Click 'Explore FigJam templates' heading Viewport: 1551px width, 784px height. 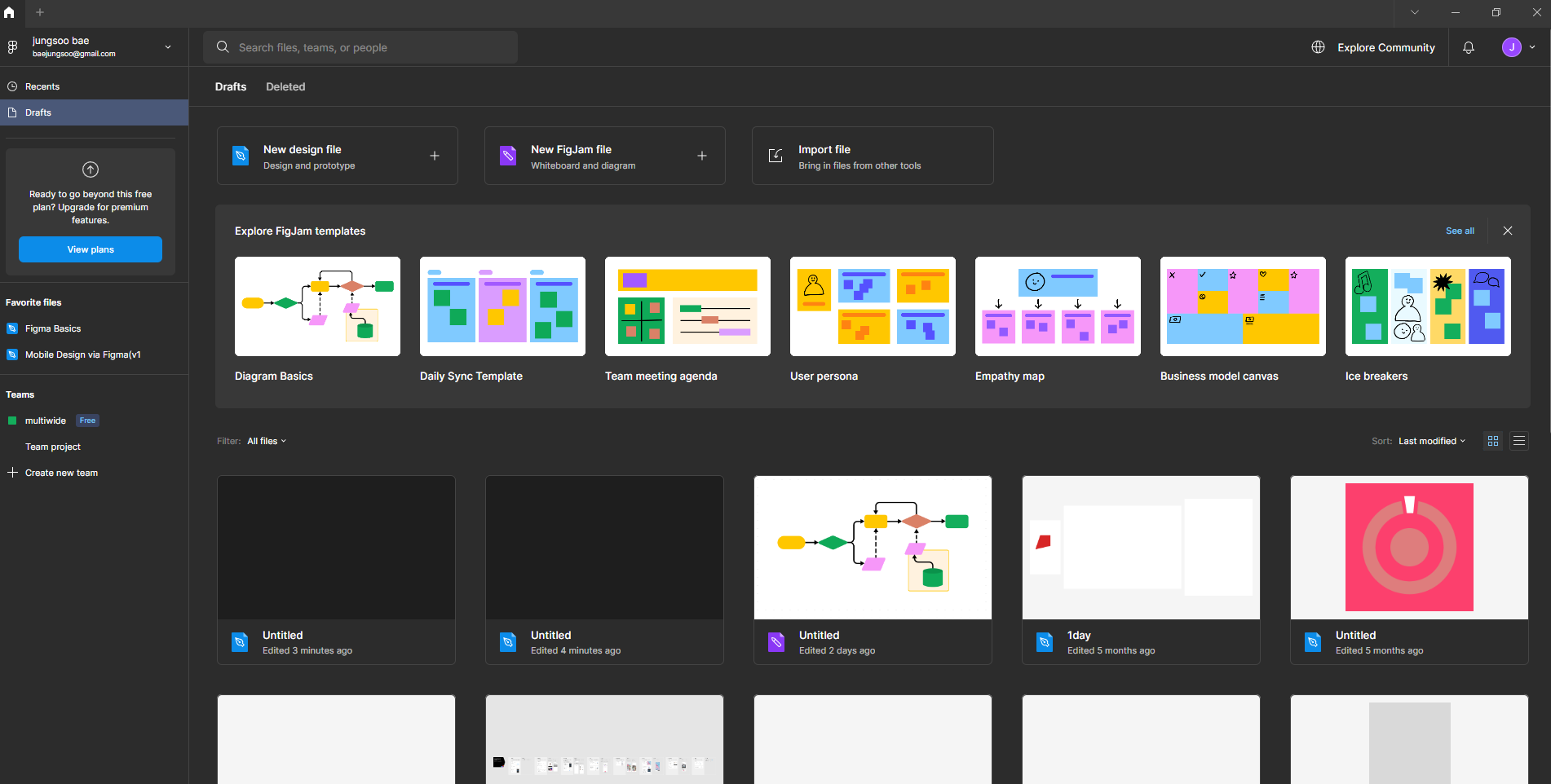[x=300, y=231]
